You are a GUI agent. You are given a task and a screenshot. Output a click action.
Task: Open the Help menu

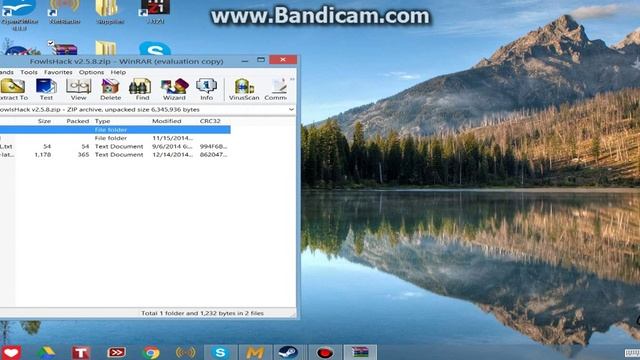pos(118,72)
